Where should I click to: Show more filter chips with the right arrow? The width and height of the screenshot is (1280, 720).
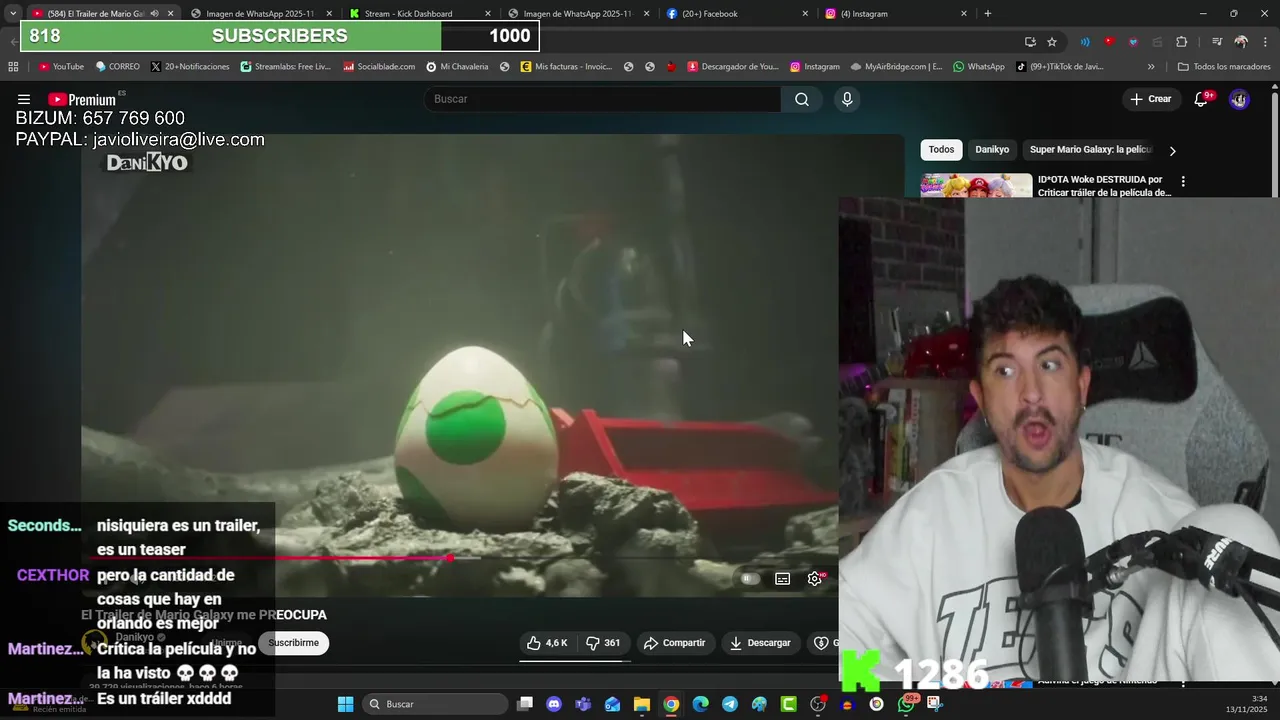(x=1173, y=150)
